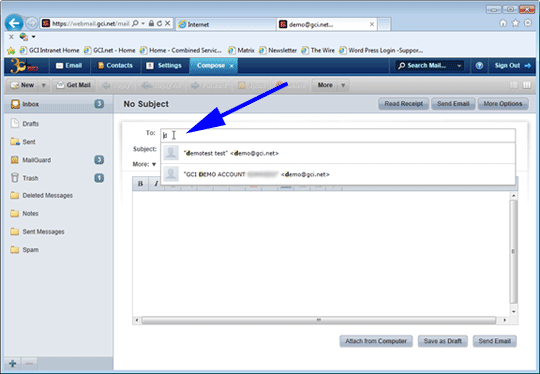Click the padlock security icon
Image resolution: width=540 pixels, height=374 pixels.
pos(151,23)
